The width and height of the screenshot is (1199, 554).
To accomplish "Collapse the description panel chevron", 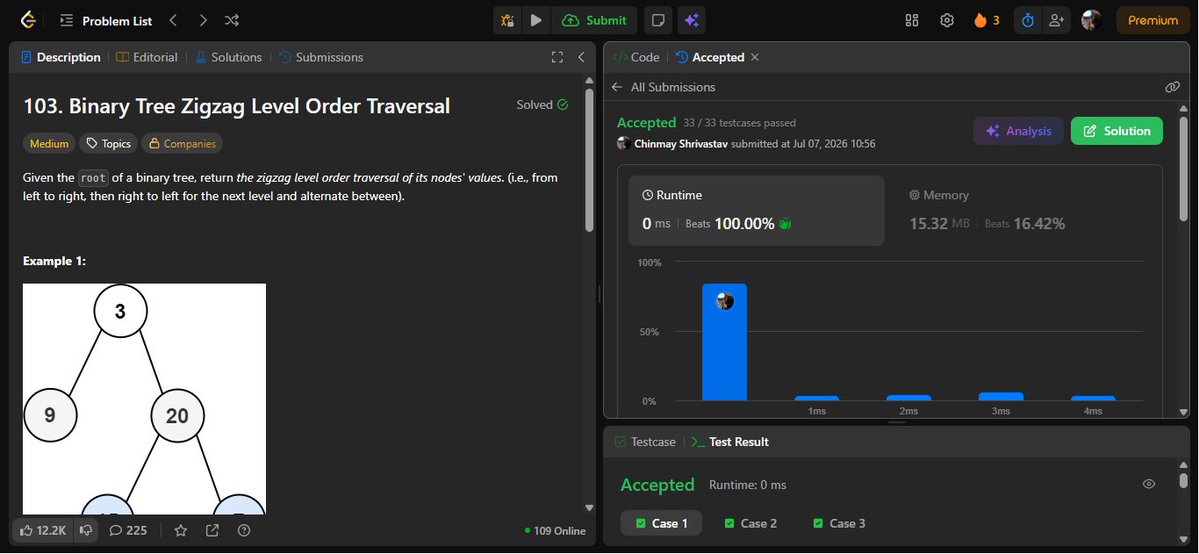I will click(581, 57).
